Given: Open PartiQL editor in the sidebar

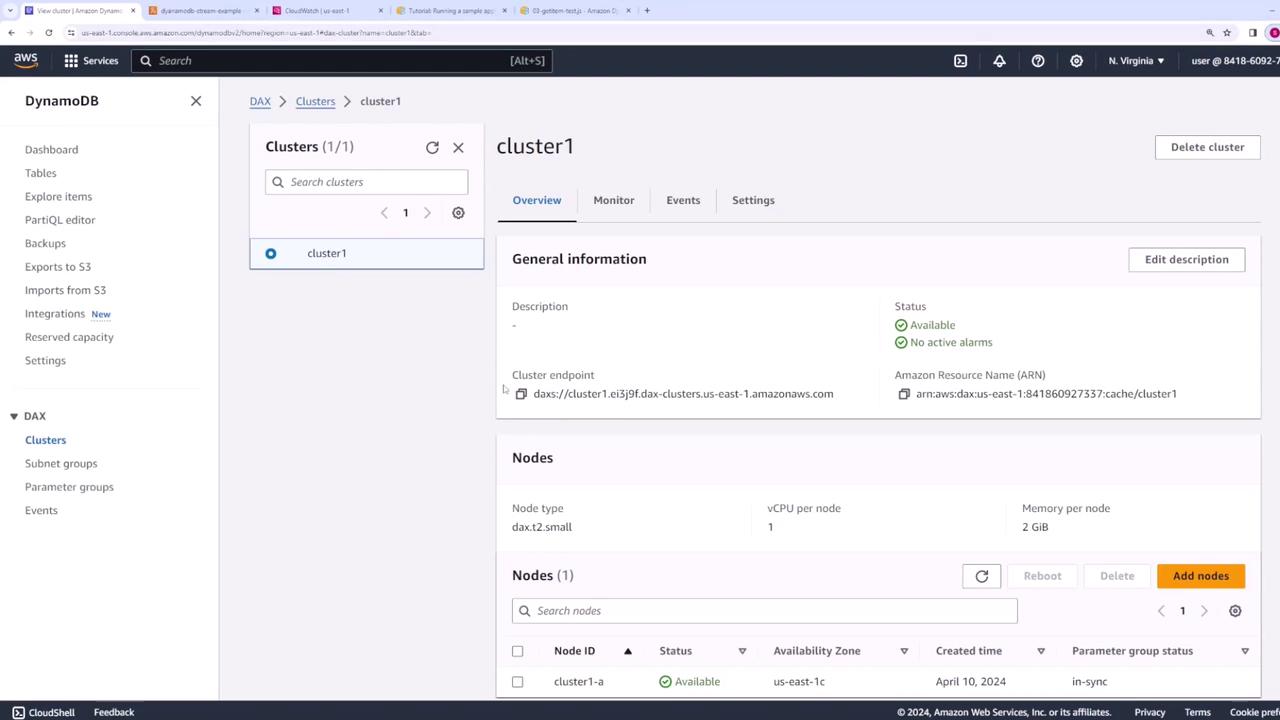Looking at the screenshot, I should [60, 220].
